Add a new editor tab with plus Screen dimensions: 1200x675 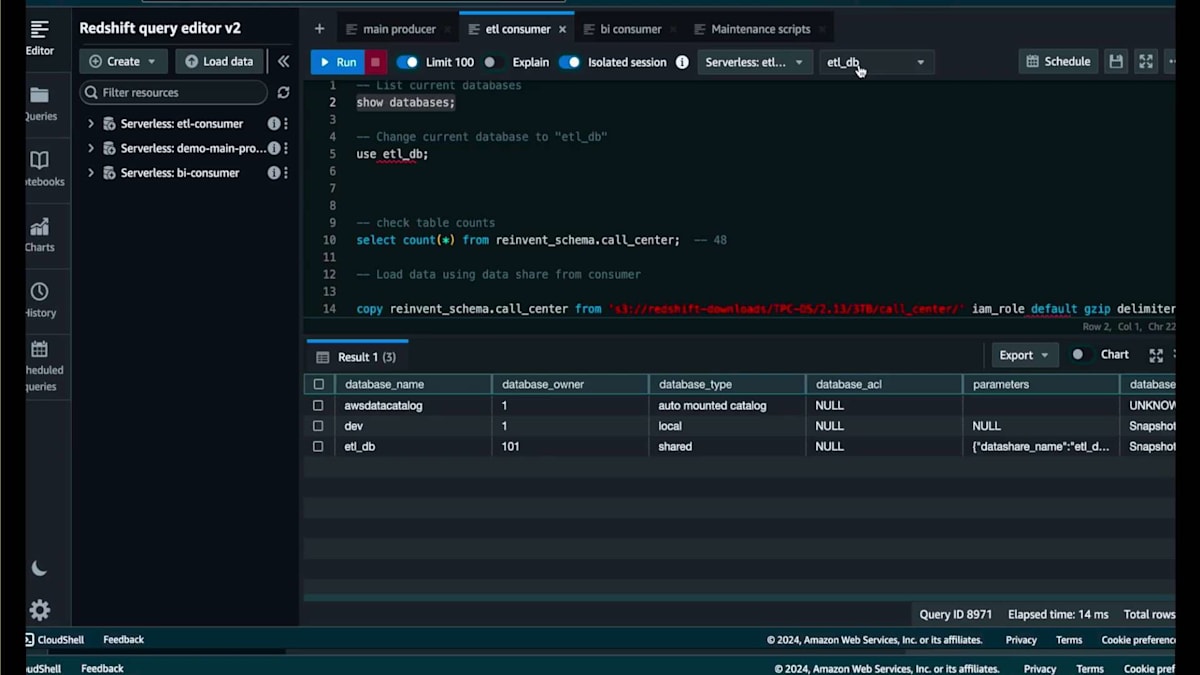click(x=319, y=29)
